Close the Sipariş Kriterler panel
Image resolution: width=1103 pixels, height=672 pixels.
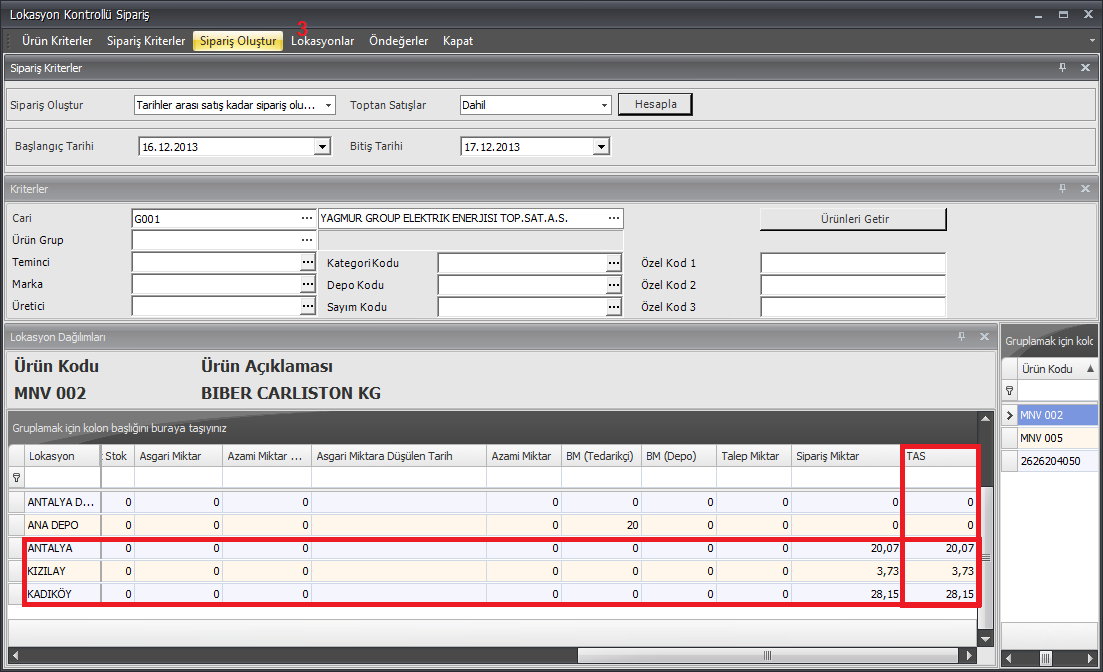click(x=1085, y=68)
